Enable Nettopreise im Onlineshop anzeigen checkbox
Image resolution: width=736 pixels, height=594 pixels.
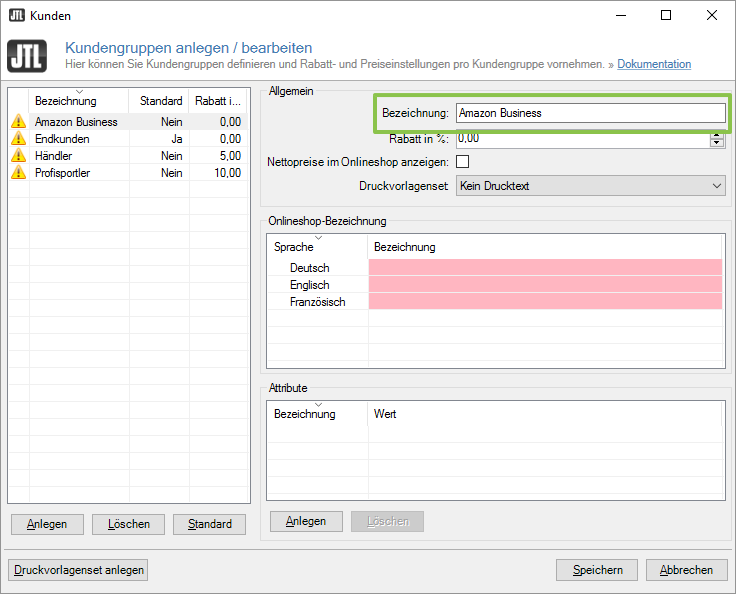pyautogui.click(x=462, y=162)
